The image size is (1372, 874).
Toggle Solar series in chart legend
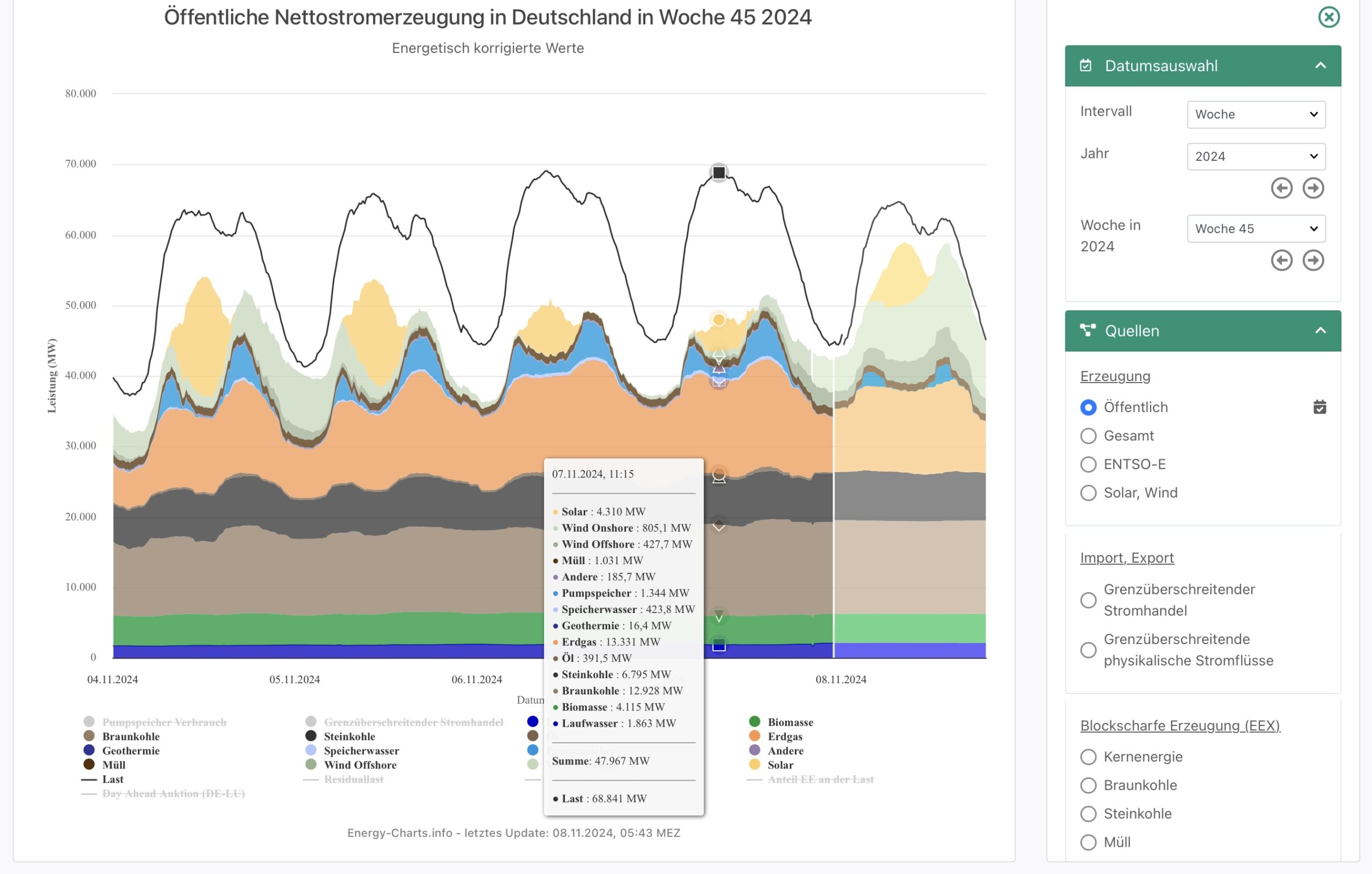(780, 765)
